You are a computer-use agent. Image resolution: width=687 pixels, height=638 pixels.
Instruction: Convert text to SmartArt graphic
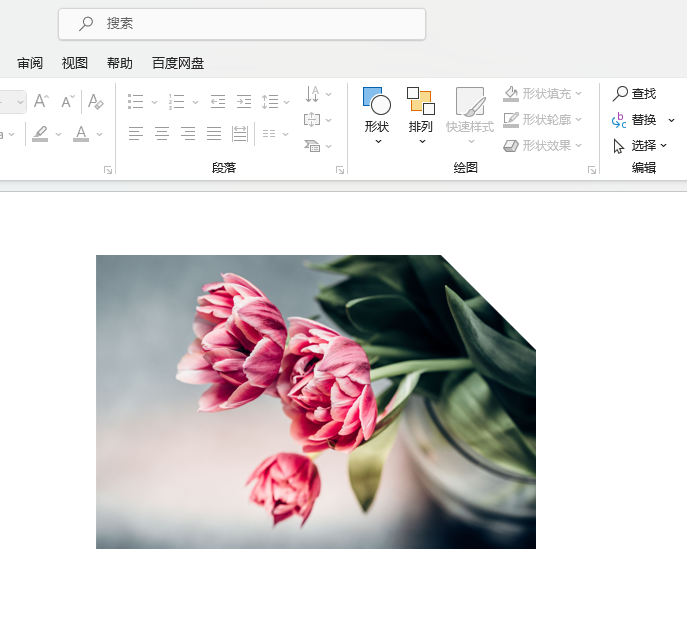pos(312,146)
